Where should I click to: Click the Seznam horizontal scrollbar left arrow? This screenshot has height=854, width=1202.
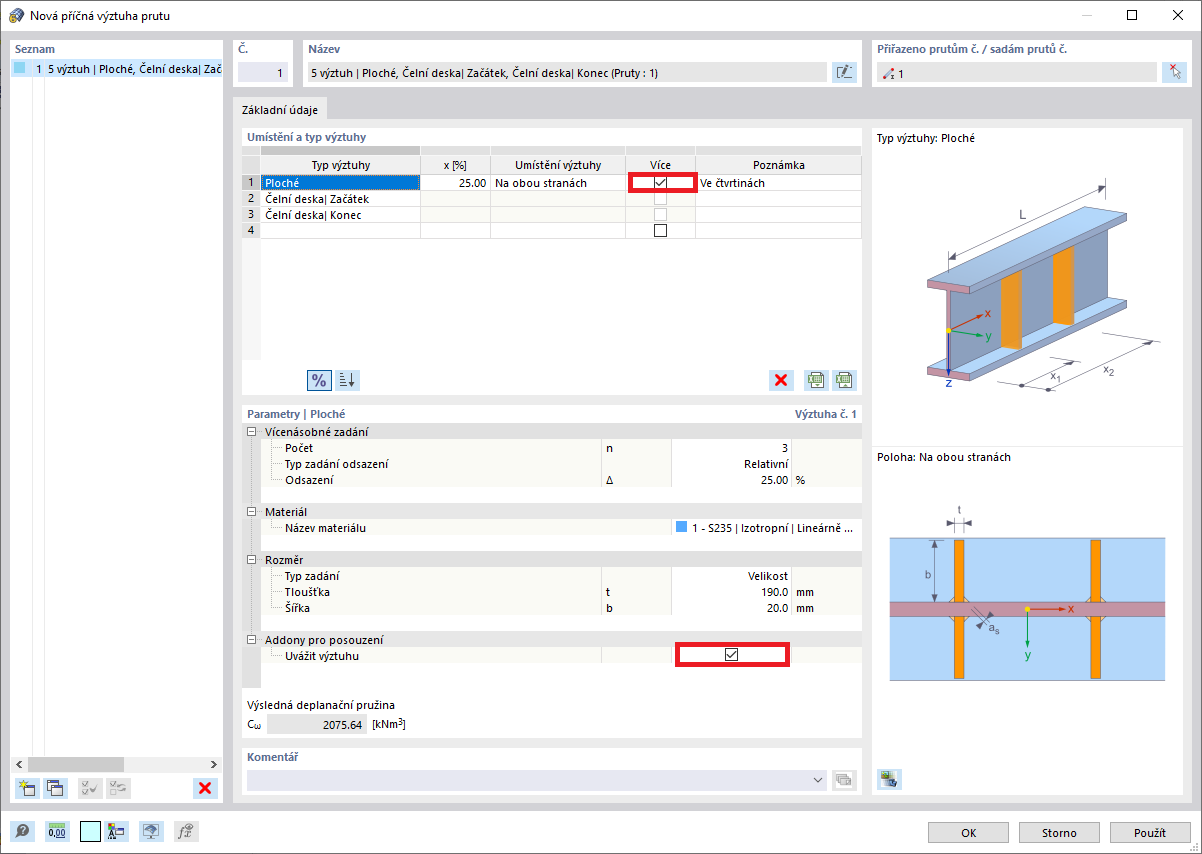[x=19, y=763]
